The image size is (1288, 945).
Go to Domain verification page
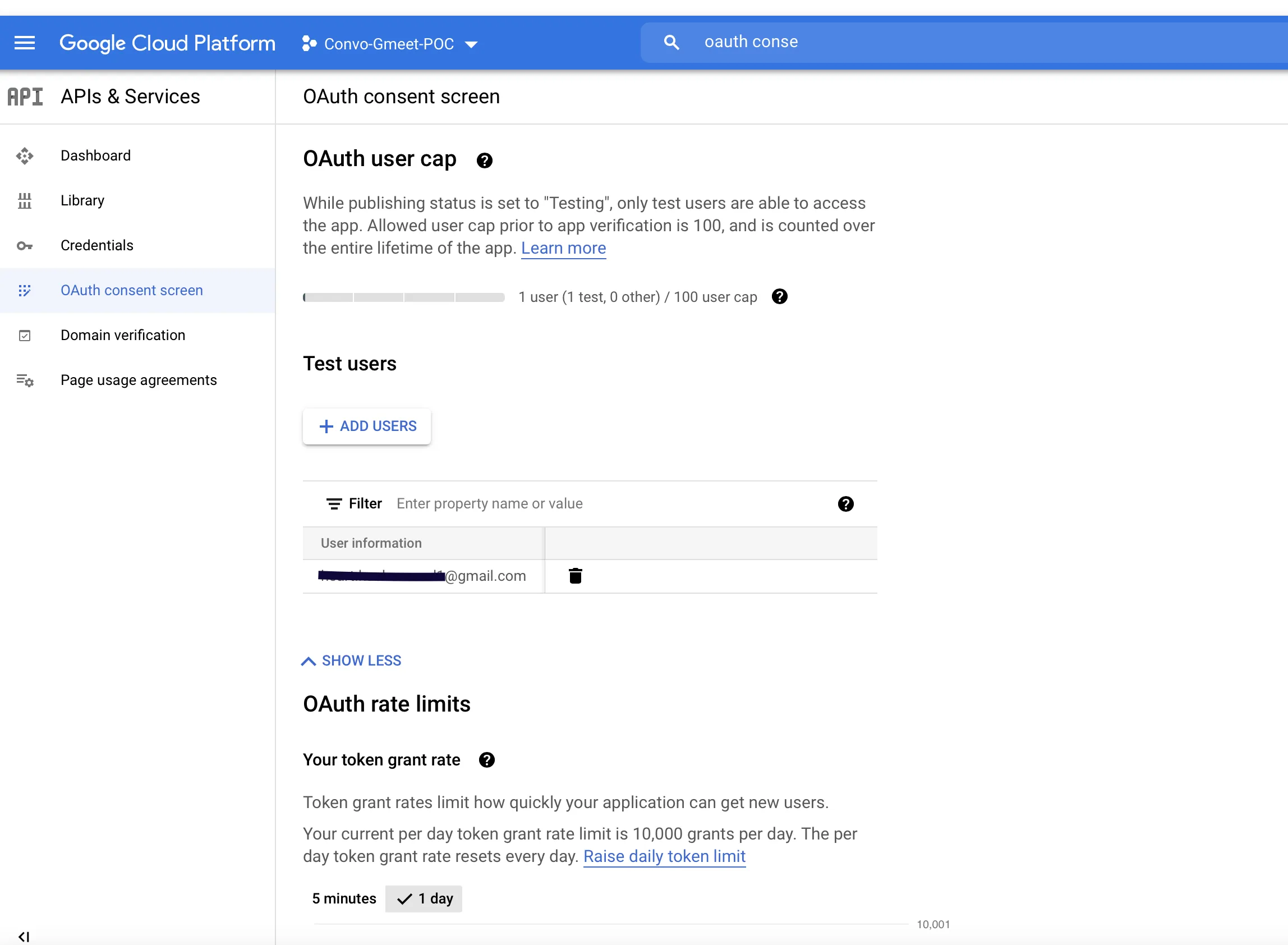point(122,335)
